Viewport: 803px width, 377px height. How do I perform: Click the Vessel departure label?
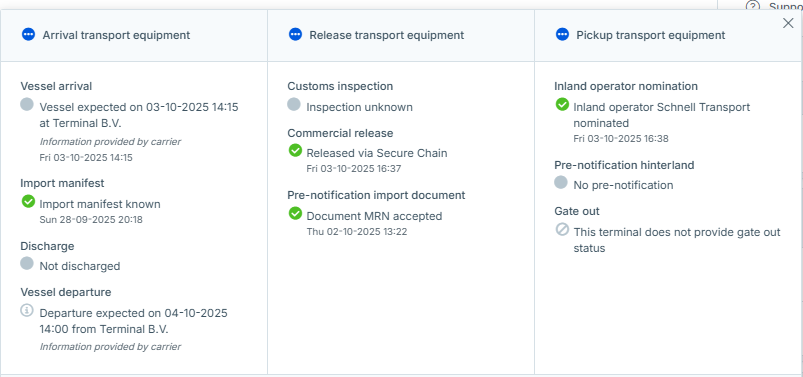pyautogui.click(x=66, y=292)
